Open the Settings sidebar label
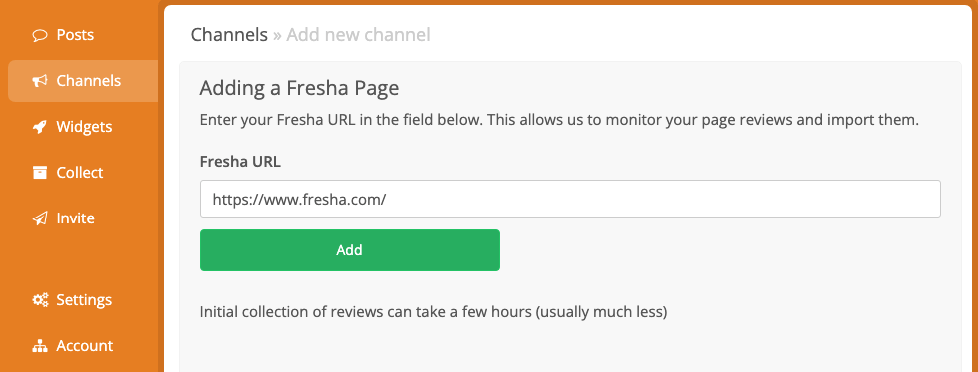The image size is (978, 372). tap(84, 300)
